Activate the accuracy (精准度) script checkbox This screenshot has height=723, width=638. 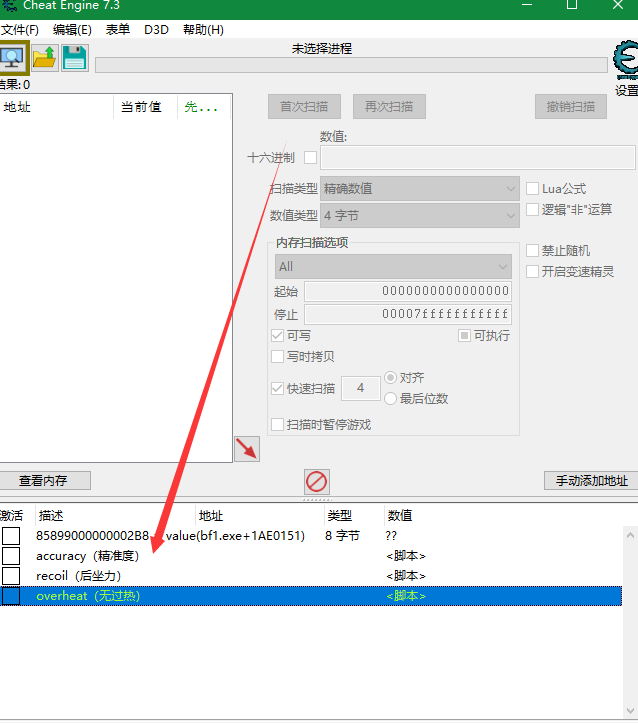[11, 556]
